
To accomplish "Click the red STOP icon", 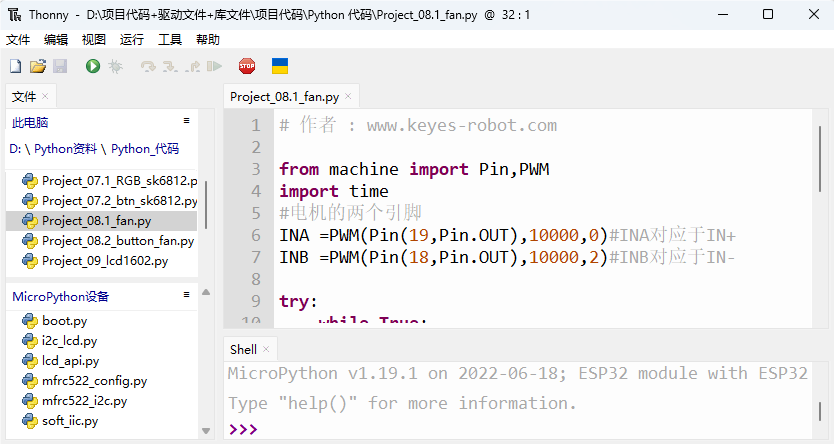I will (x=247, y=66).
